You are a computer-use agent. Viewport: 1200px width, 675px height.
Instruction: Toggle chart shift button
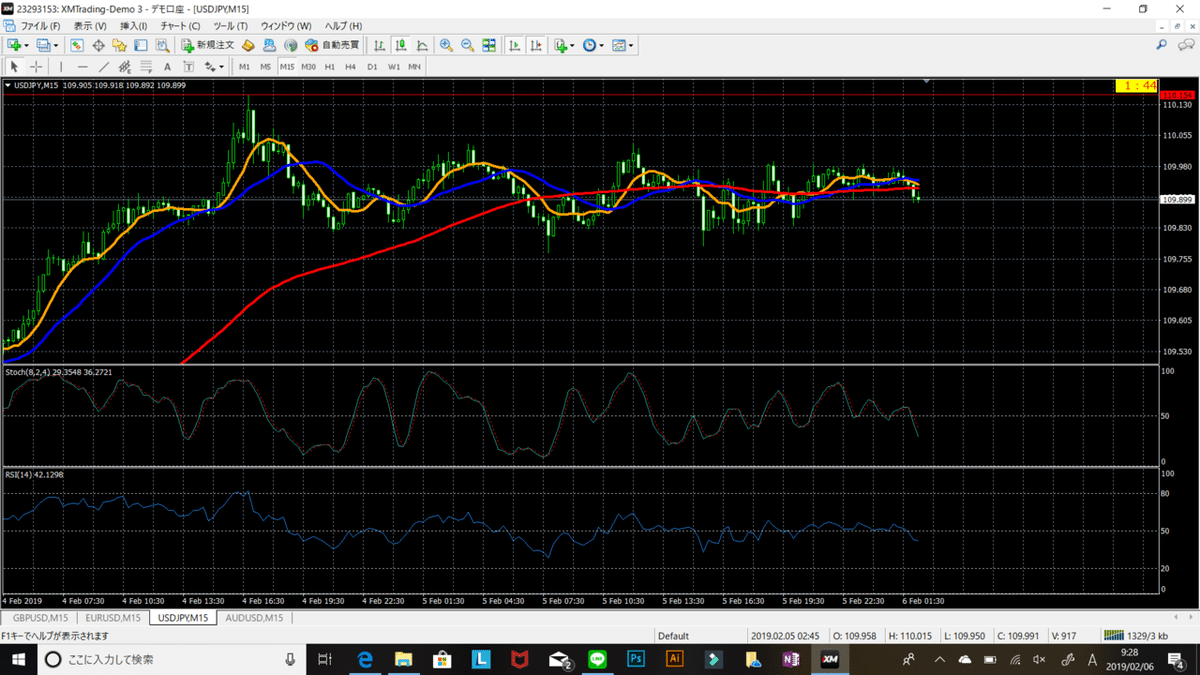pyautogui.click(x=536, y=45)
